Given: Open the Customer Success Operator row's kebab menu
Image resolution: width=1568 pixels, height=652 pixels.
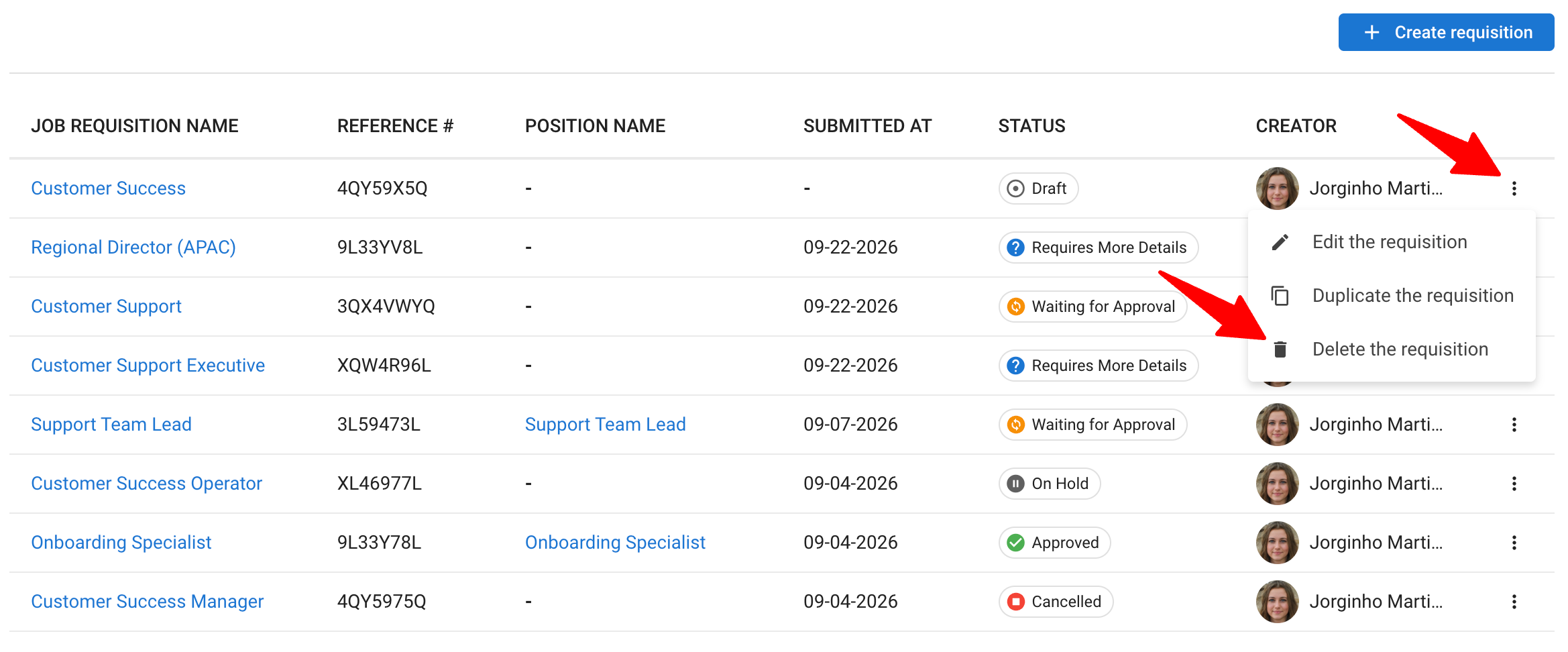Looking at the screenshot, I should click(x=1514, y=484).
